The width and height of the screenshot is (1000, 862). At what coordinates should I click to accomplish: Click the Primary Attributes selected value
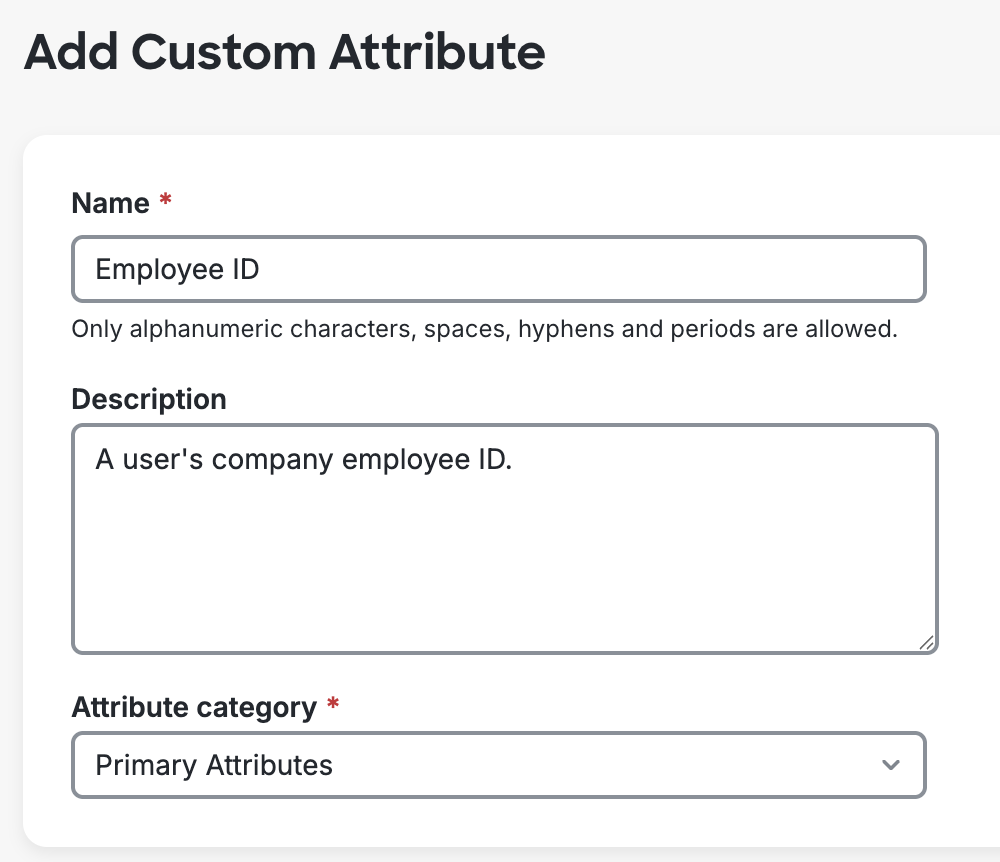click(x=213, y=765)
